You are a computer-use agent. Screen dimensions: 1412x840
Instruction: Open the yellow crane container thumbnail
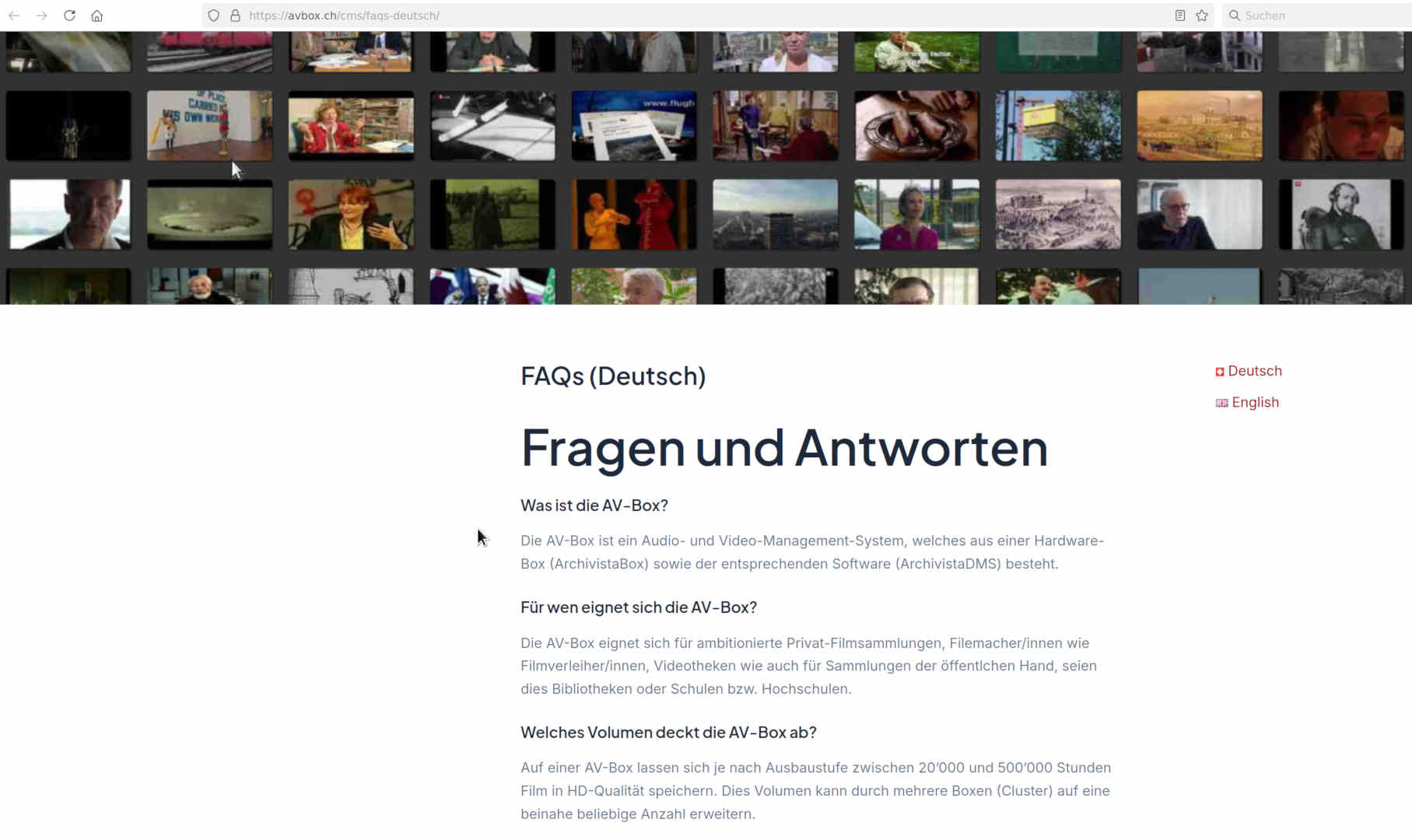pos(1058,126)
